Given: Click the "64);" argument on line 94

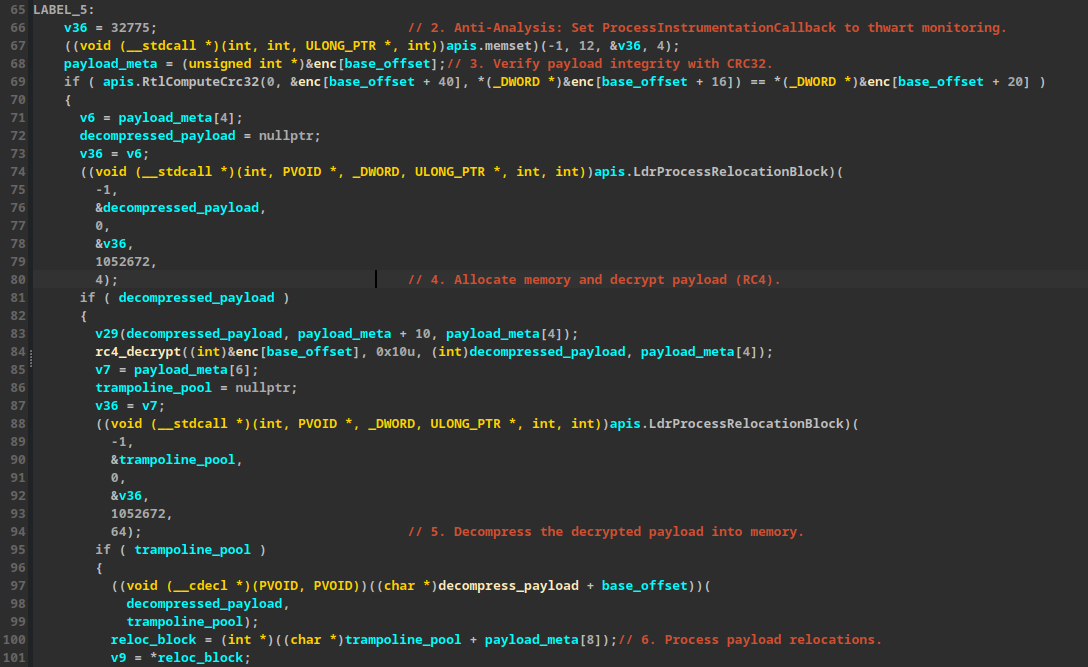Looking at the screenshot, I should click(126, 533).
